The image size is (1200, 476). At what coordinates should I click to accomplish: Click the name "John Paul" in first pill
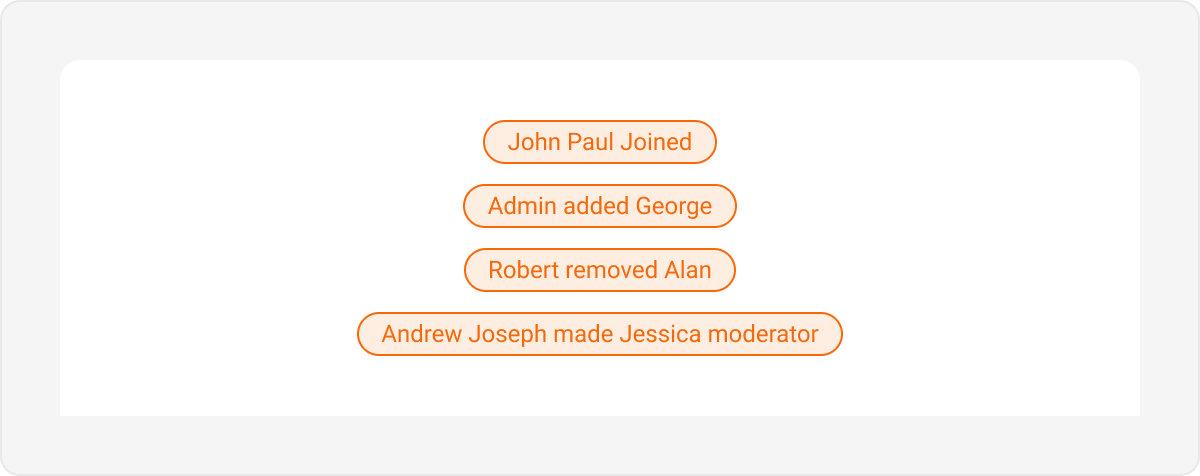click(560, 142)
